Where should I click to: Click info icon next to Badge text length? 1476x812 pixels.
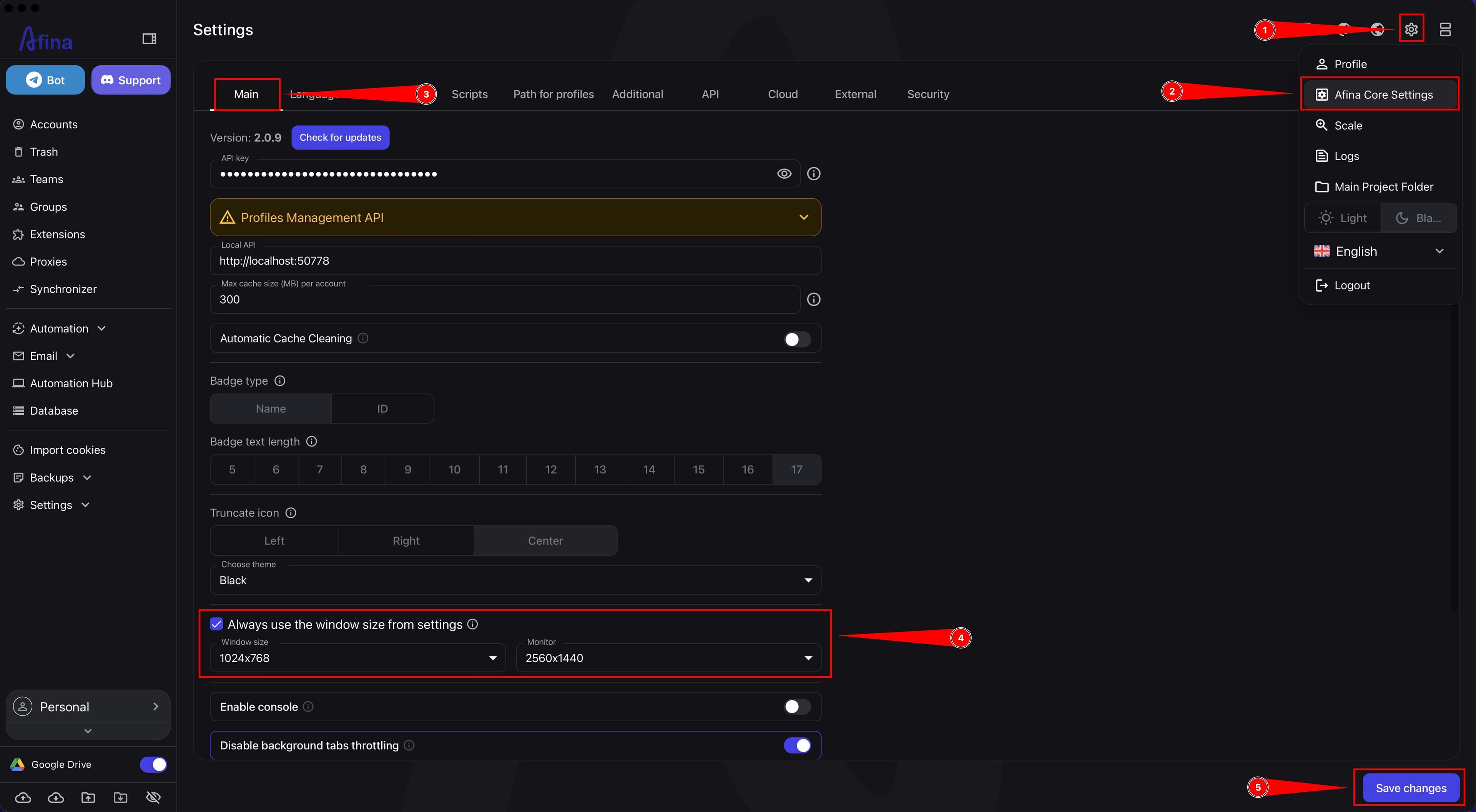click(x=312, y=442)
